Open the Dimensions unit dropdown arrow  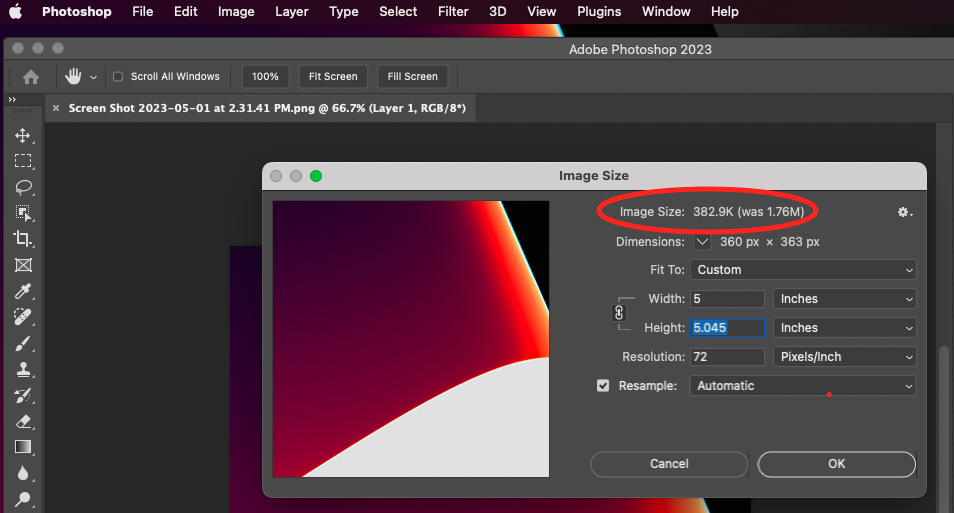click(x=702, y=242)
